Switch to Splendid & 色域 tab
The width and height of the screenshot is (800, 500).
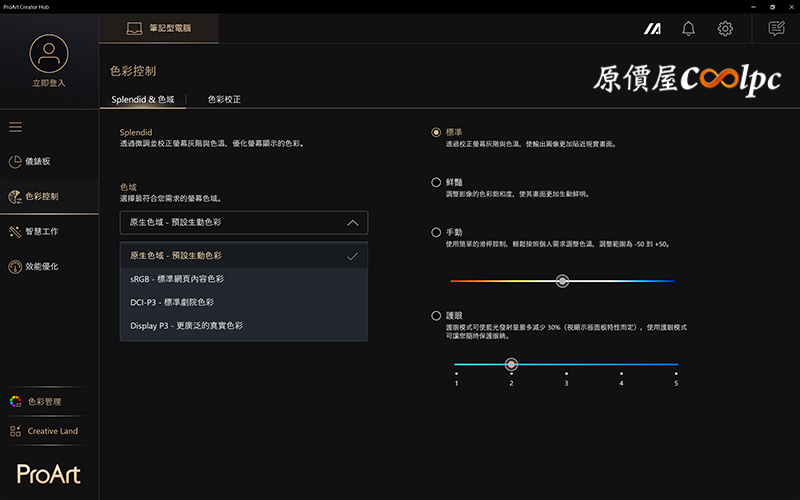coord(143,99)
